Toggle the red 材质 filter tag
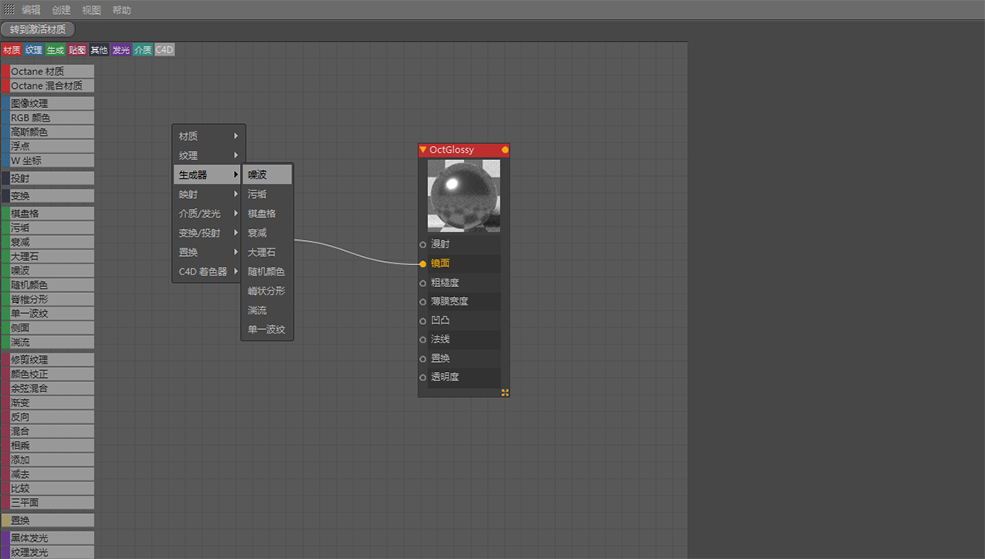The height and width of the screenshot is (559, 985). pyautogui.click(x=12, y=49)
